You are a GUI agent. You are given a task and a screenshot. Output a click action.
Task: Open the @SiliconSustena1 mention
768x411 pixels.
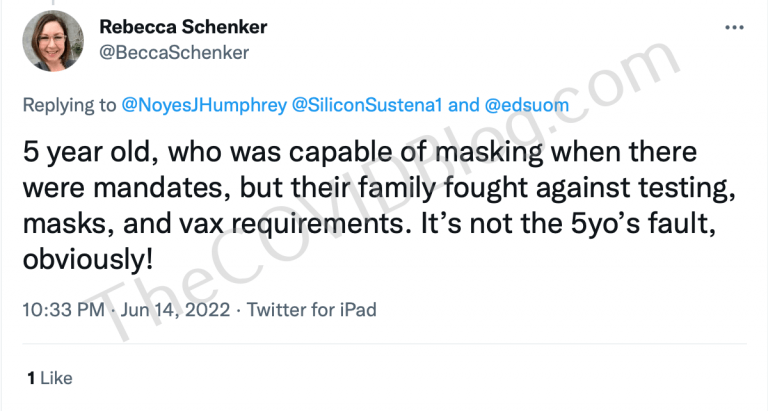click(367, 105)
